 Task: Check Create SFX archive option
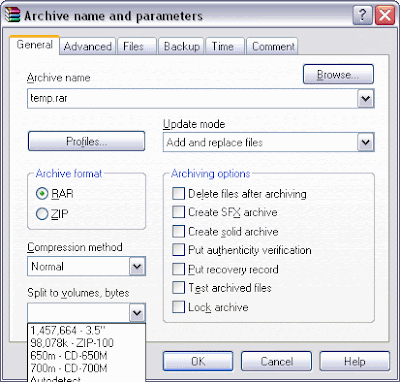click(x=178, y=212)
